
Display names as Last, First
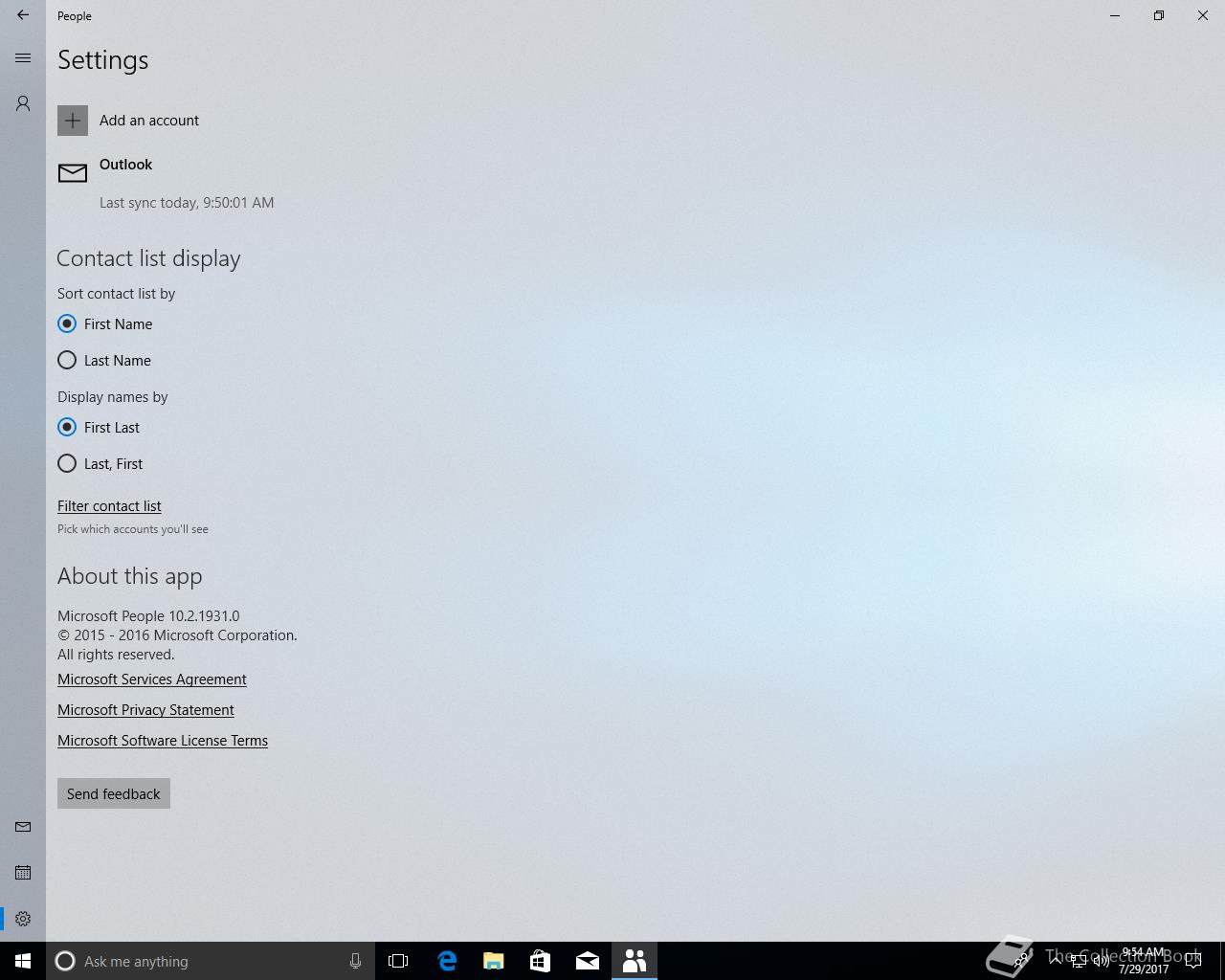(100, 464)
